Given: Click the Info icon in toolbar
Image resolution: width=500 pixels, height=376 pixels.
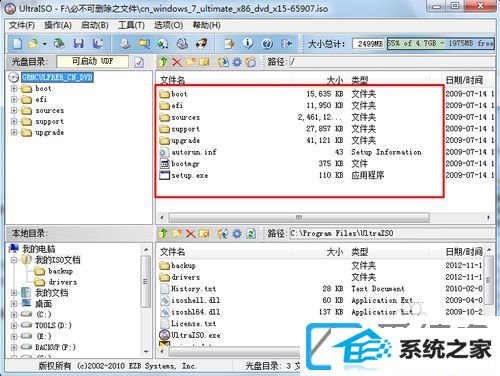Looking at the screenshot, I should [x=248, y=43].
